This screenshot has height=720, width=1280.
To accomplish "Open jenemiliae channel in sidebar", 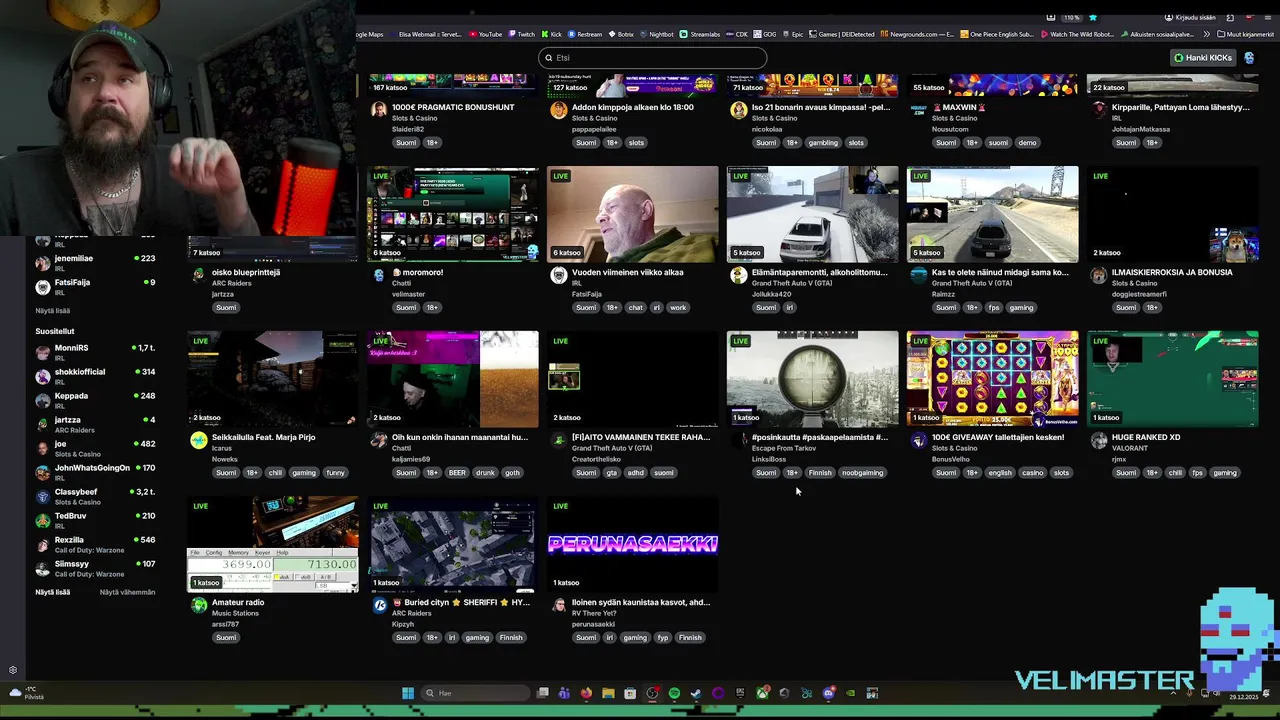I will pyautogui.click(x=96, y=262).
